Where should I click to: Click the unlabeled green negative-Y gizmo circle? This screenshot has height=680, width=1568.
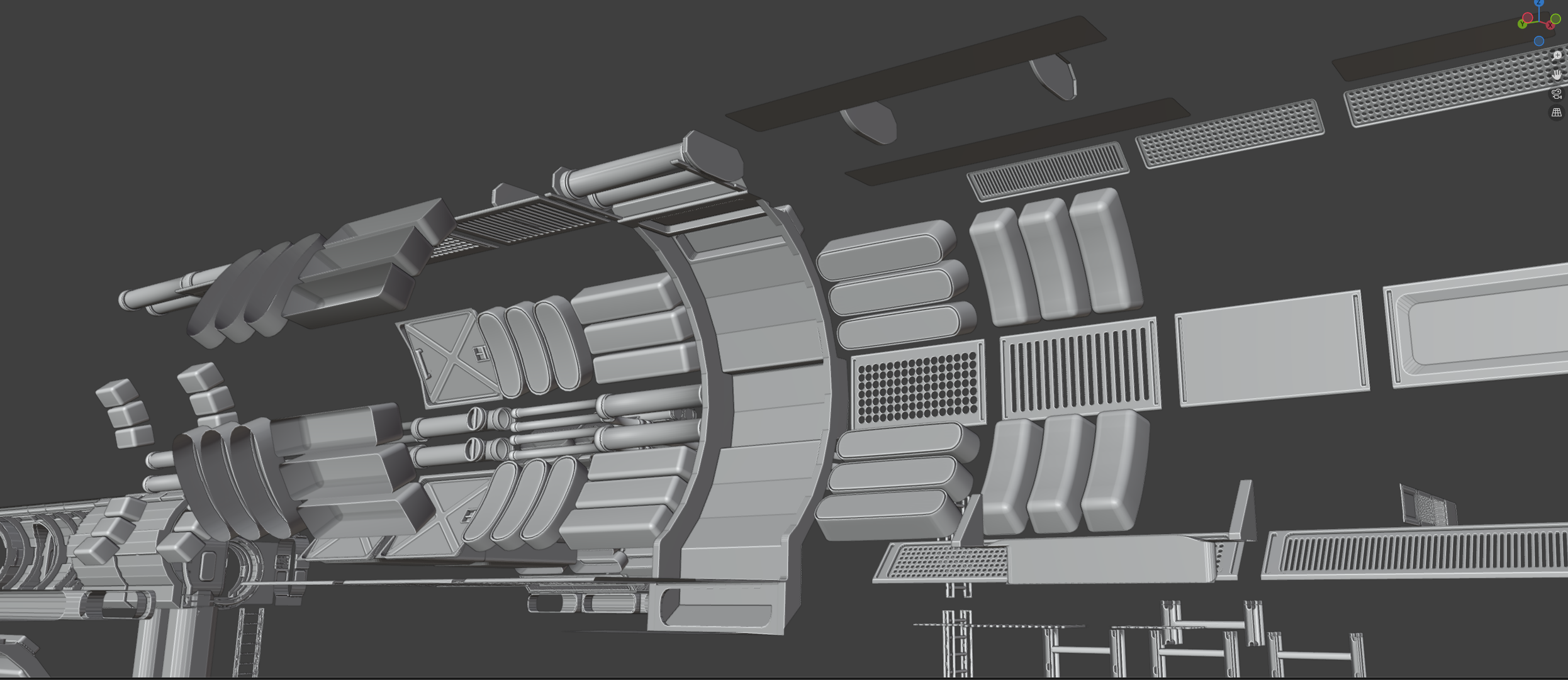[x=1555, y=19]
